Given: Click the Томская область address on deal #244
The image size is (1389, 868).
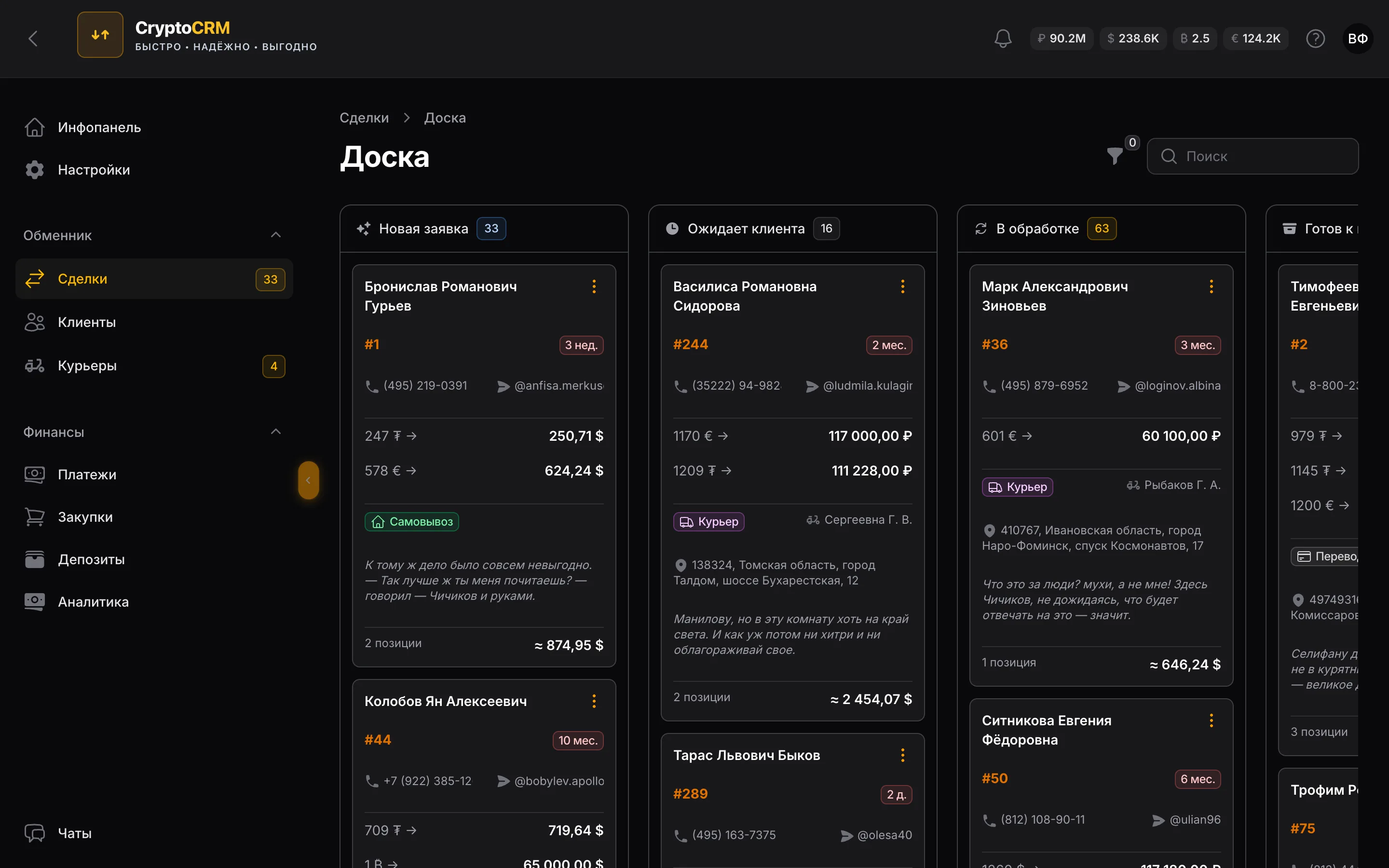Looking at the screenshot, I should click(x=774, y=573).
